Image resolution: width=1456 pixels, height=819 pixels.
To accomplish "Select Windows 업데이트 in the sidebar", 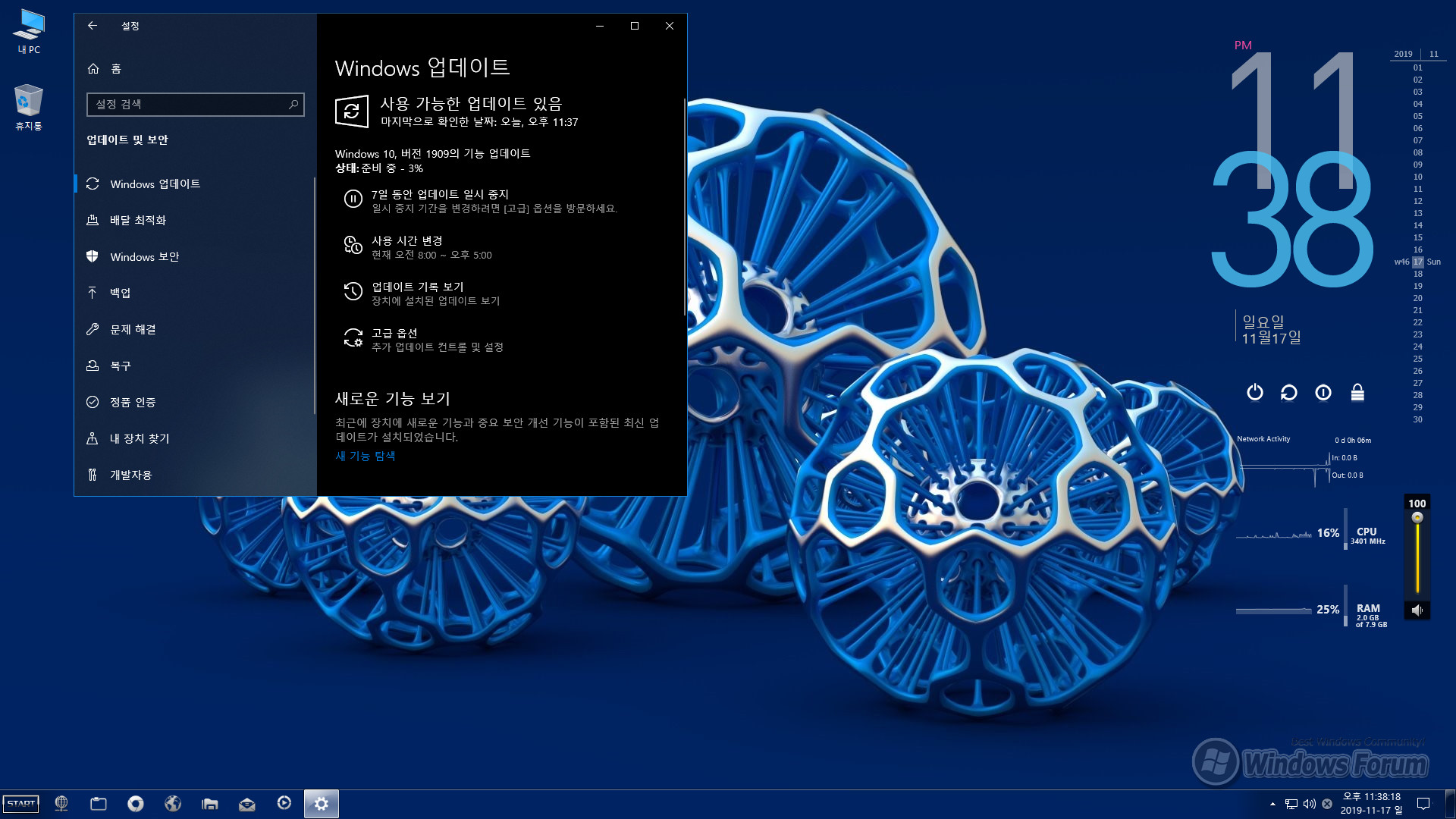I will (195, 184).
